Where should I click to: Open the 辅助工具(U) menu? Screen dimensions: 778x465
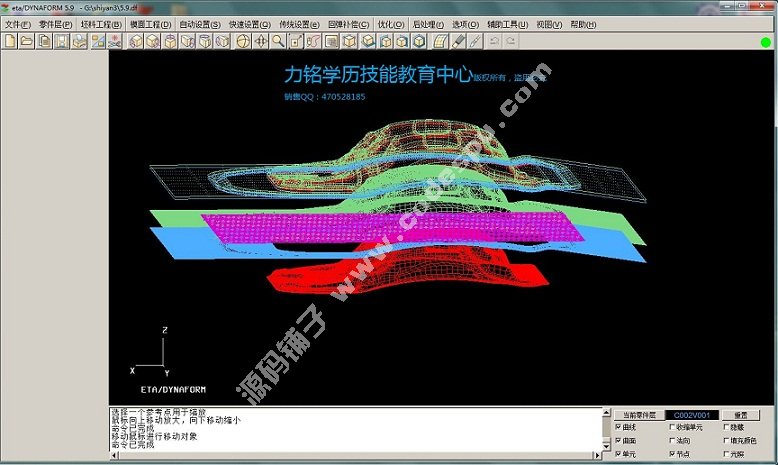point(508,24)
